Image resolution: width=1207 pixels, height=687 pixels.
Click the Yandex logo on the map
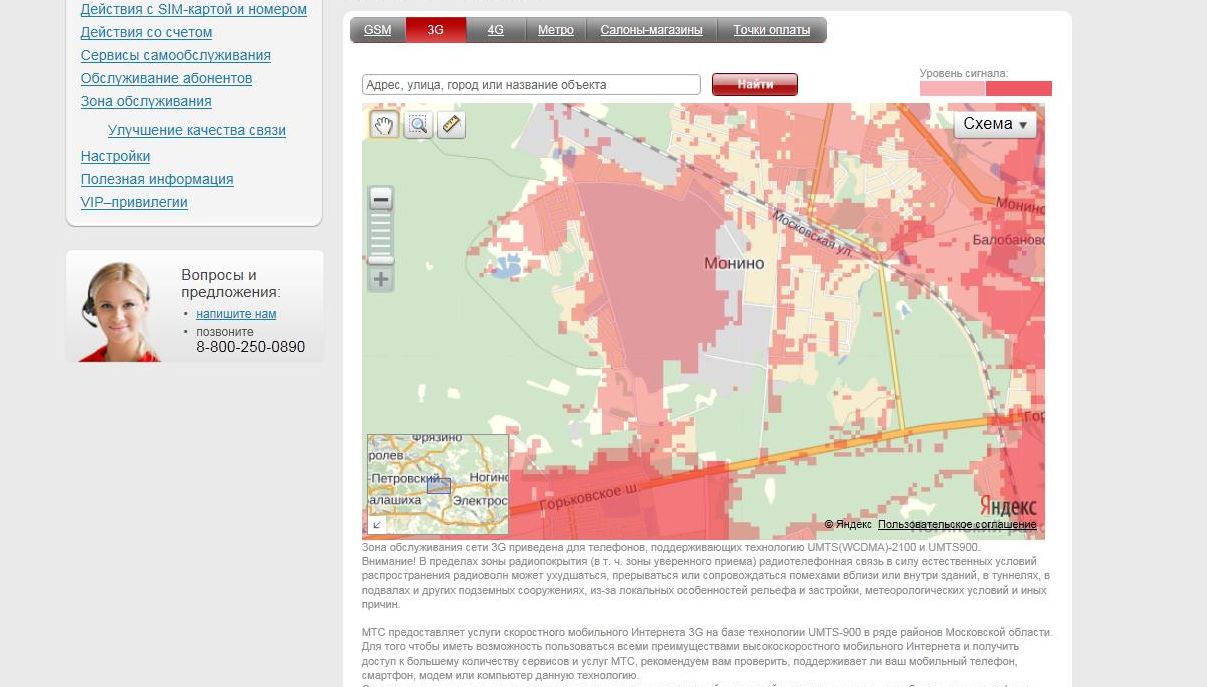(x=1008, y=506)
